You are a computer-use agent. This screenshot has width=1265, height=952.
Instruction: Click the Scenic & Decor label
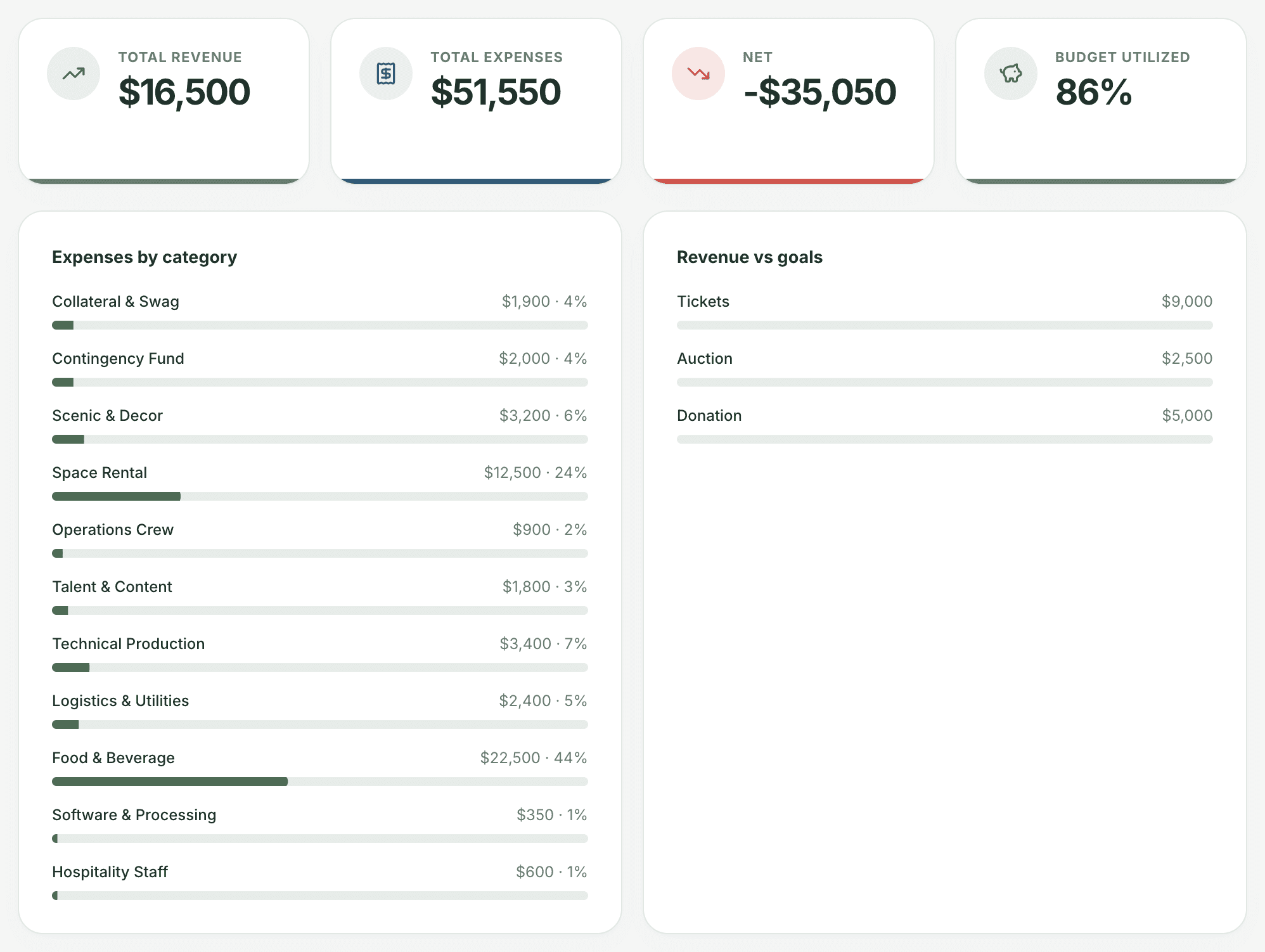point(107,416)
